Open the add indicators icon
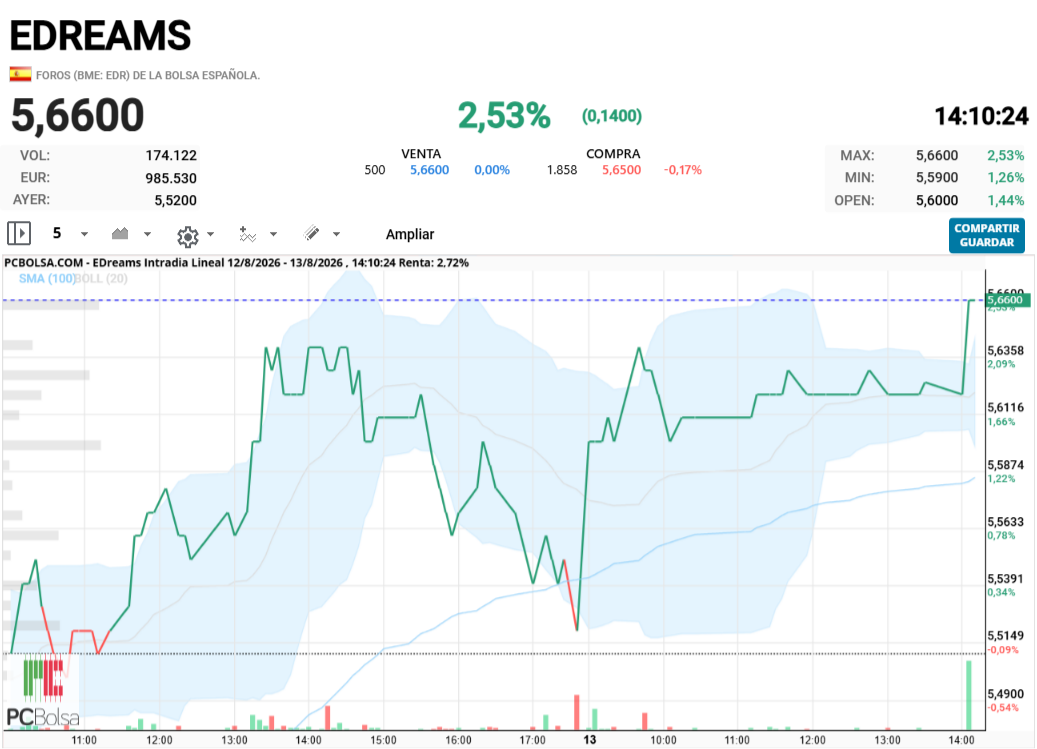 247,234
